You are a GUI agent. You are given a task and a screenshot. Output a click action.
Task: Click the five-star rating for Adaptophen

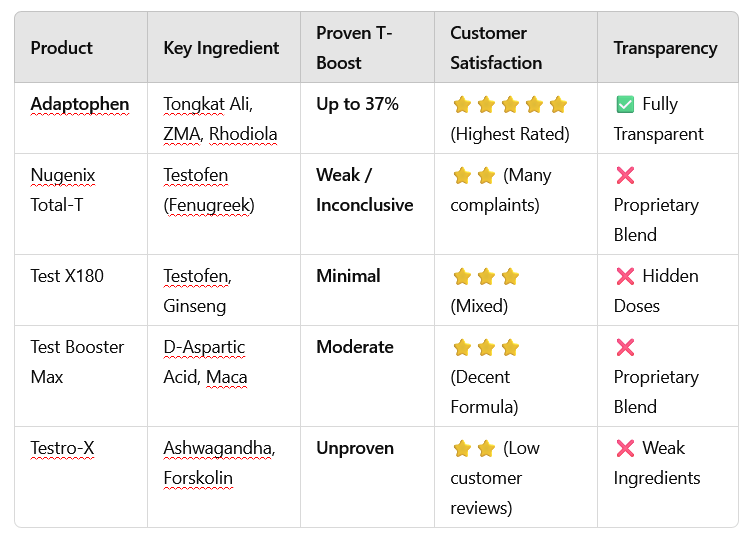tap(510, 104)
